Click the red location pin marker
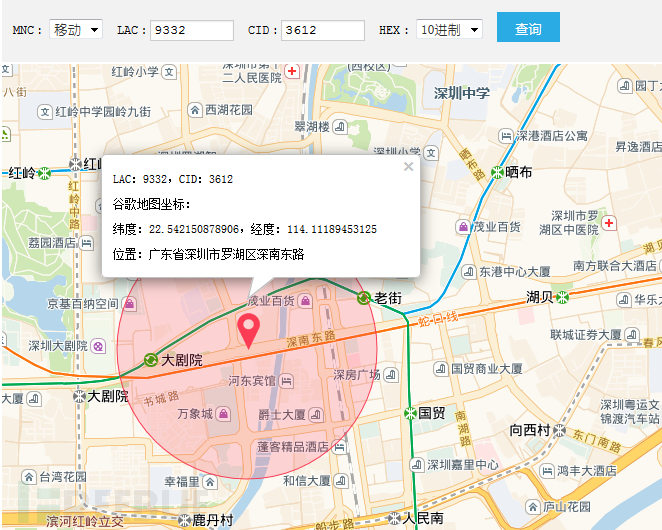662x530 pixels. pos(248,331)
